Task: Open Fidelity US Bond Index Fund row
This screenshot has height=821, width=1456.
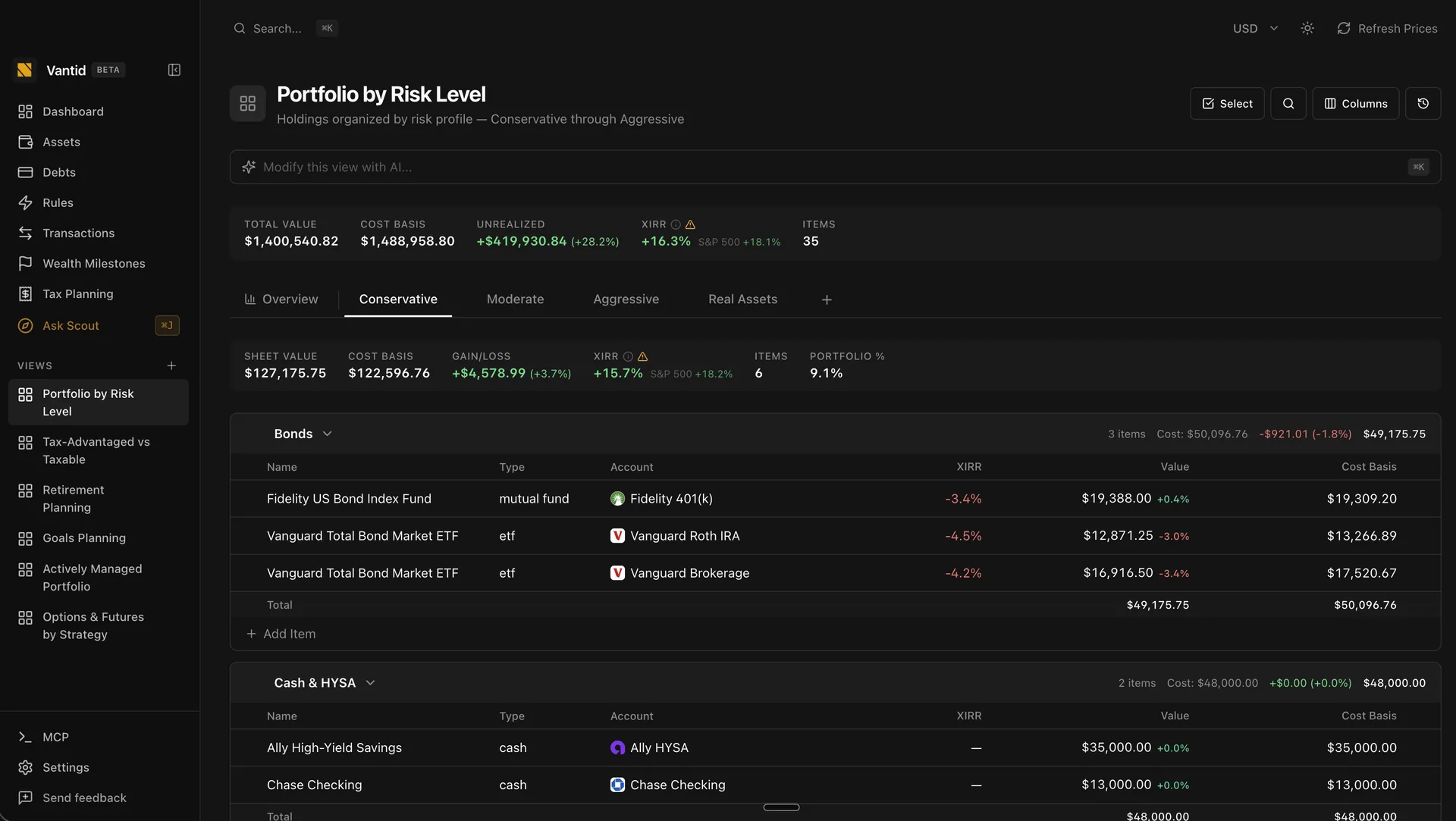Action: coord(835,499)
